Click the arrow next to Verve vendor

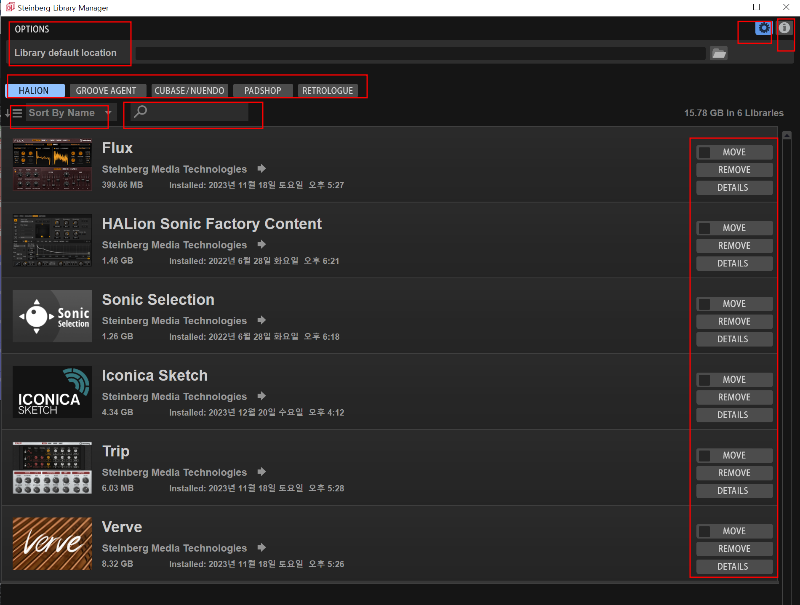(262, 548)
